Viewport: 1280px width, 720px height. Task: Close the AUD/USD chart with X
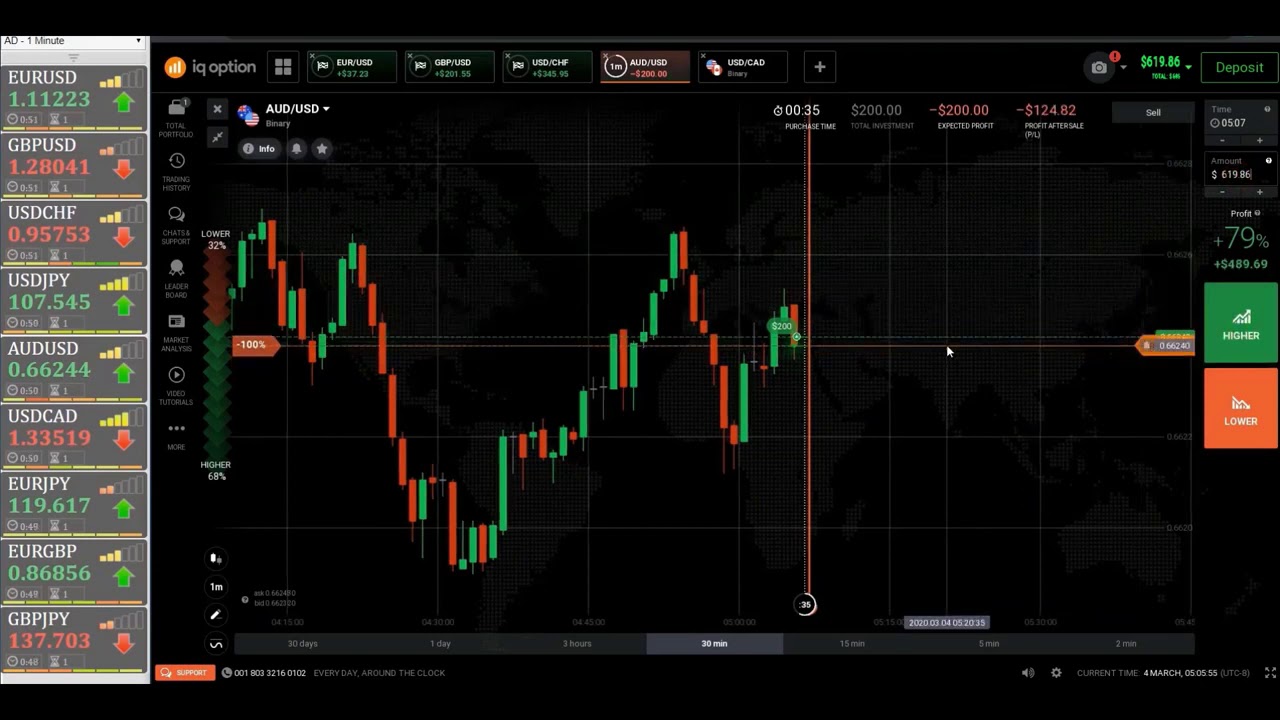click(217, 109)
